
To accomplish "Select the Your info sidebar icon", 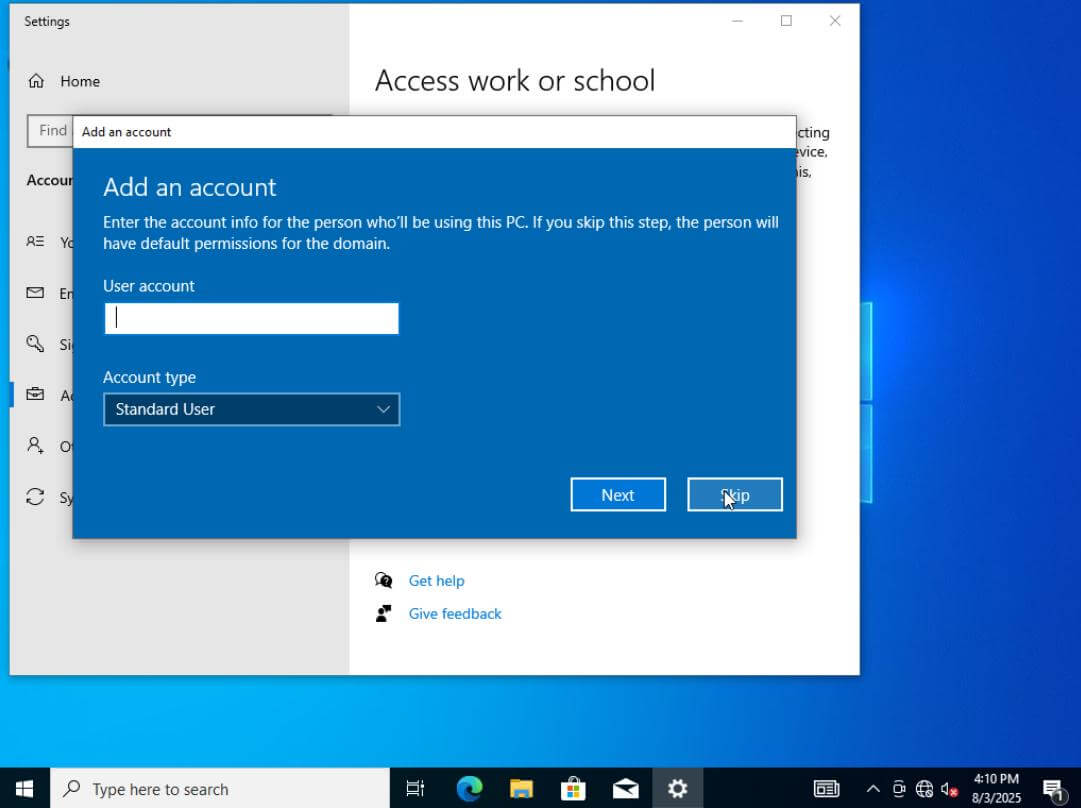I will [x=35, y=241].
